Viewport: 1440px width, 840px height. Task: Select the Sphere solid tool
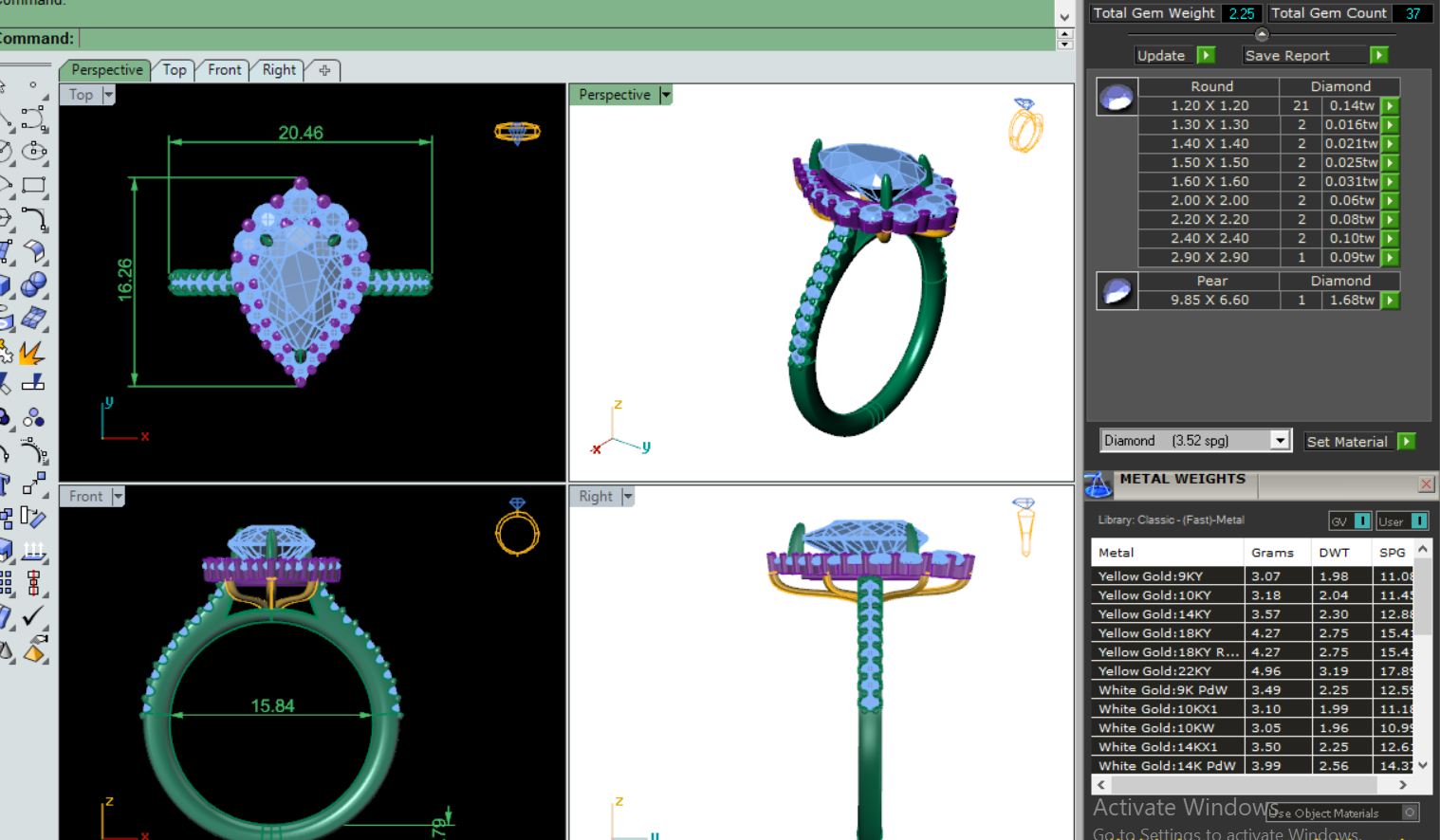33,284
